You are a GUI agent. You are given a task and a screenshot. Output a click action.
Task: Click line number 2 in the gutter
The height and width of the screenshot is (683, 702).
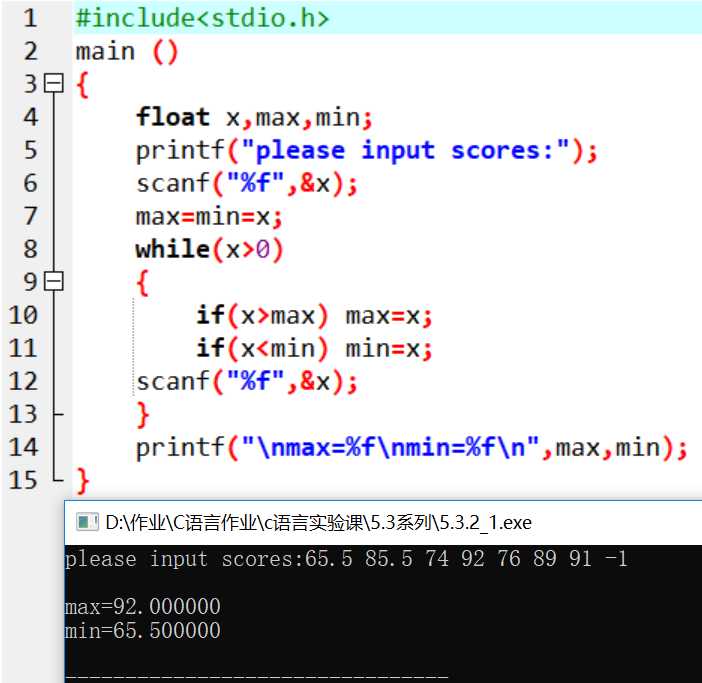(x=30, y=51)
